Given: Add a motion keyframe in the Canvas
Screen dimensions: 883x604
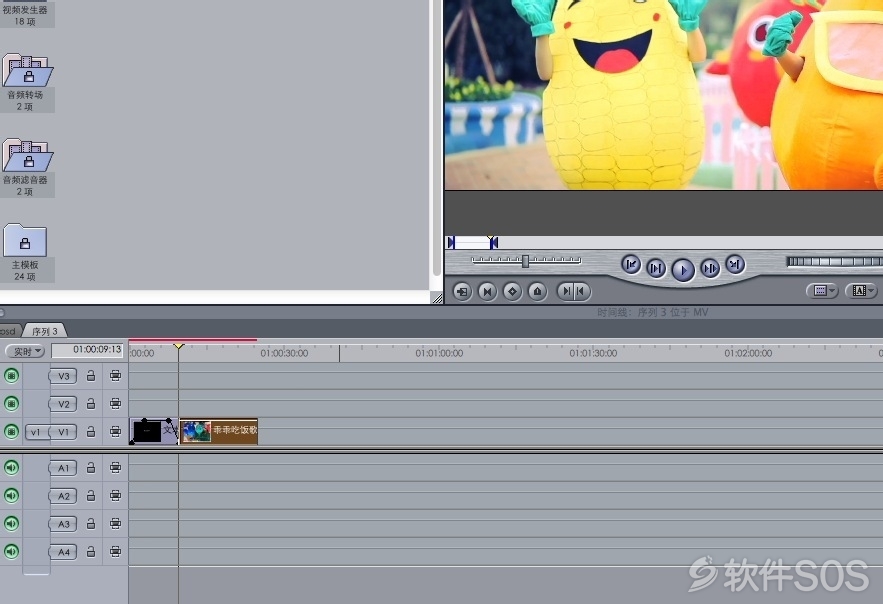Looking at the screenshot, I should click(512, 291).
